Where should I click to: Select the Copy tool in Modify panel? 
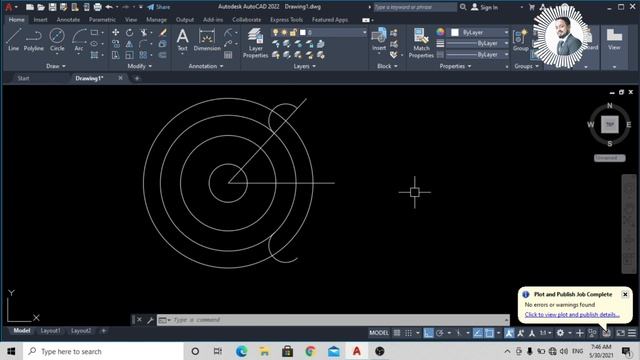click(x=116, y=44)
